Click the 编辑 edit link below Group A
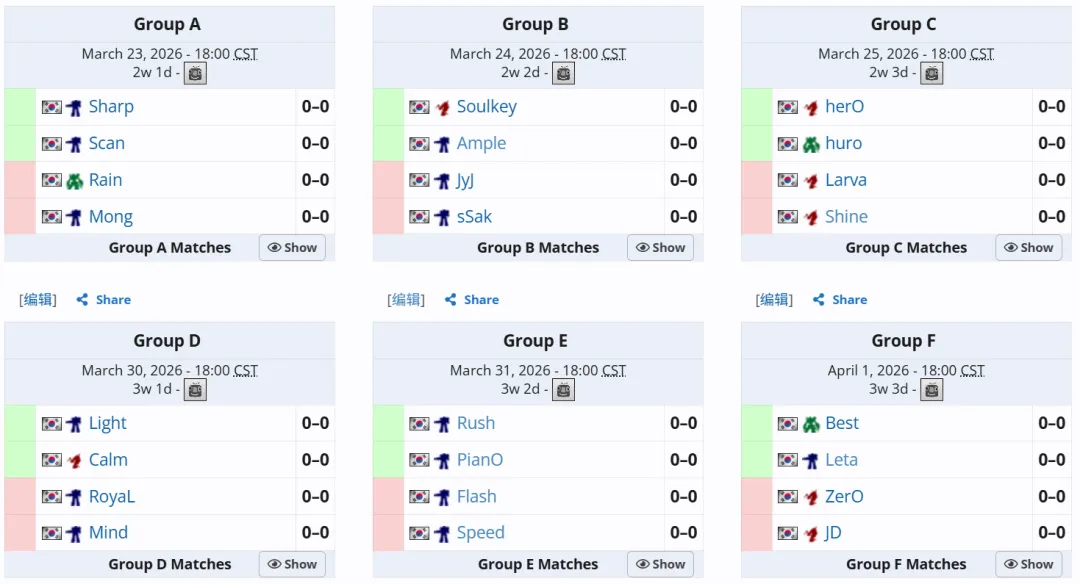The width and height of the screenshot is (1080, 584). click(x=39, y=300)
